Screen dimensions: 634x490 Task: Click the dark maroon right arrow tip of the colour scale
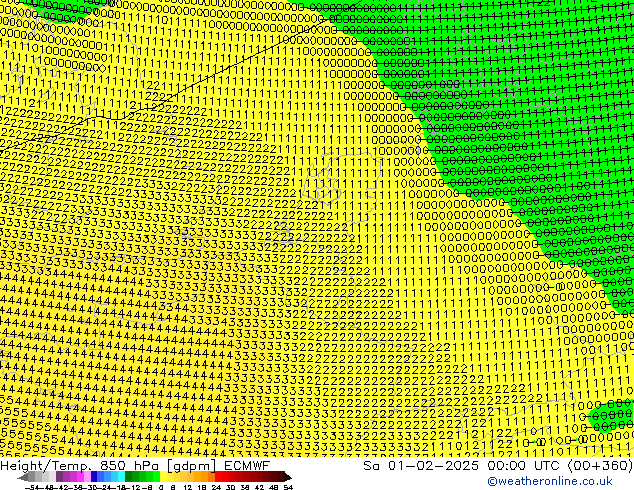click(287, 477)
